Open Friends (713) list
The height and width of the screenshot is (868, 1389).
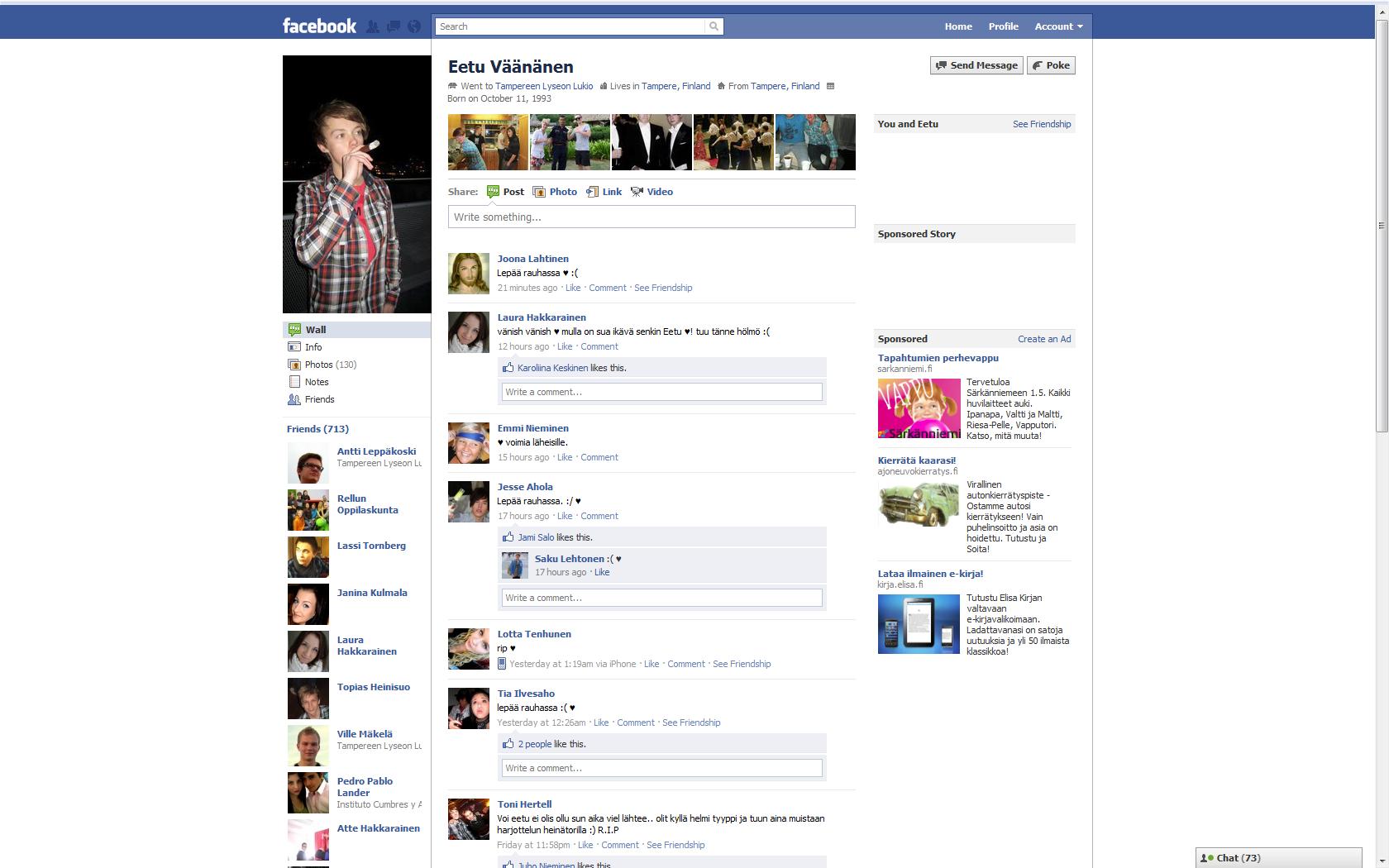317,429
